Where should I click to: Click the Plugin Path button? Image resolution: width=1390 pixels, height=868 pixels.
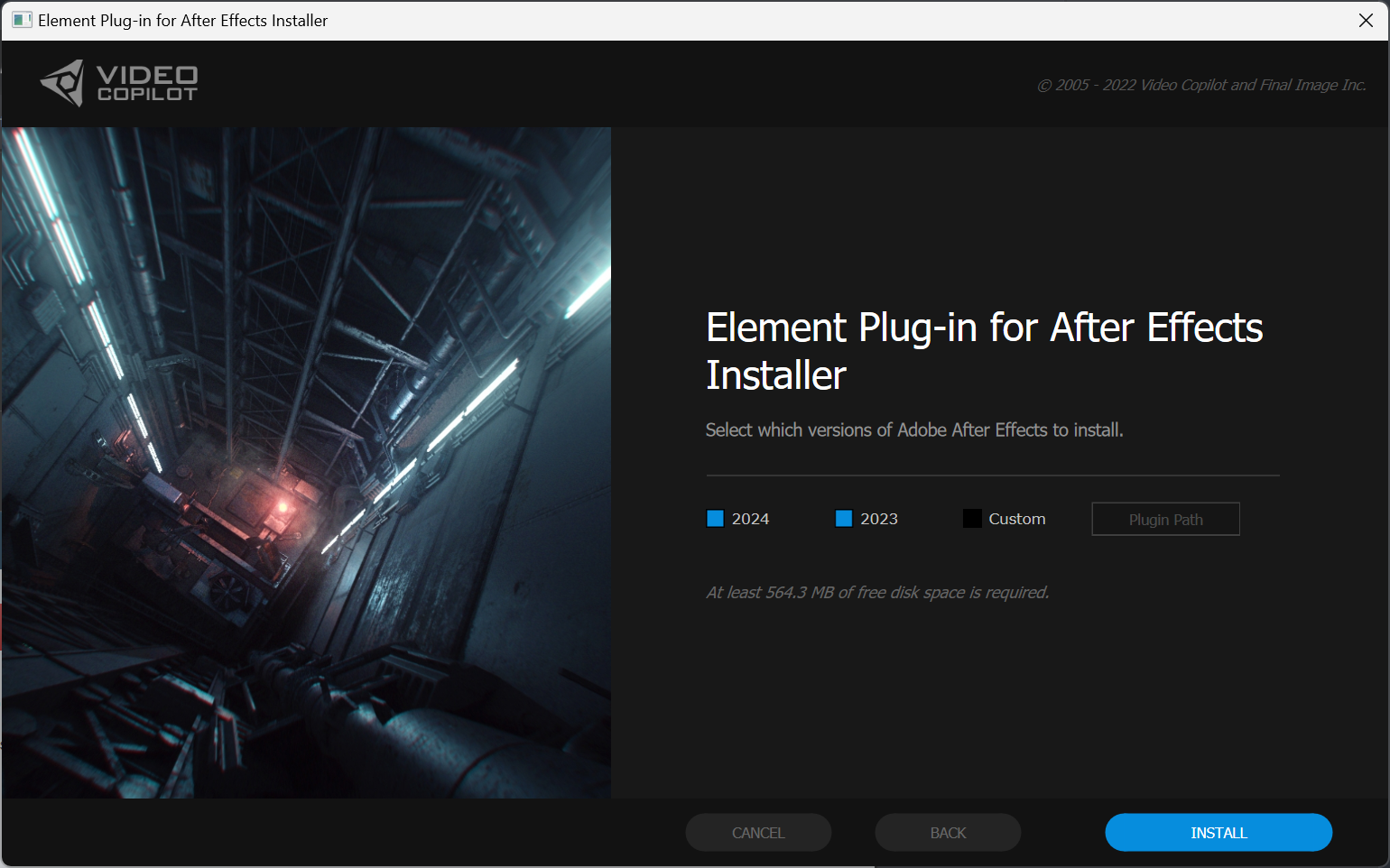(x=1165, y=519)
